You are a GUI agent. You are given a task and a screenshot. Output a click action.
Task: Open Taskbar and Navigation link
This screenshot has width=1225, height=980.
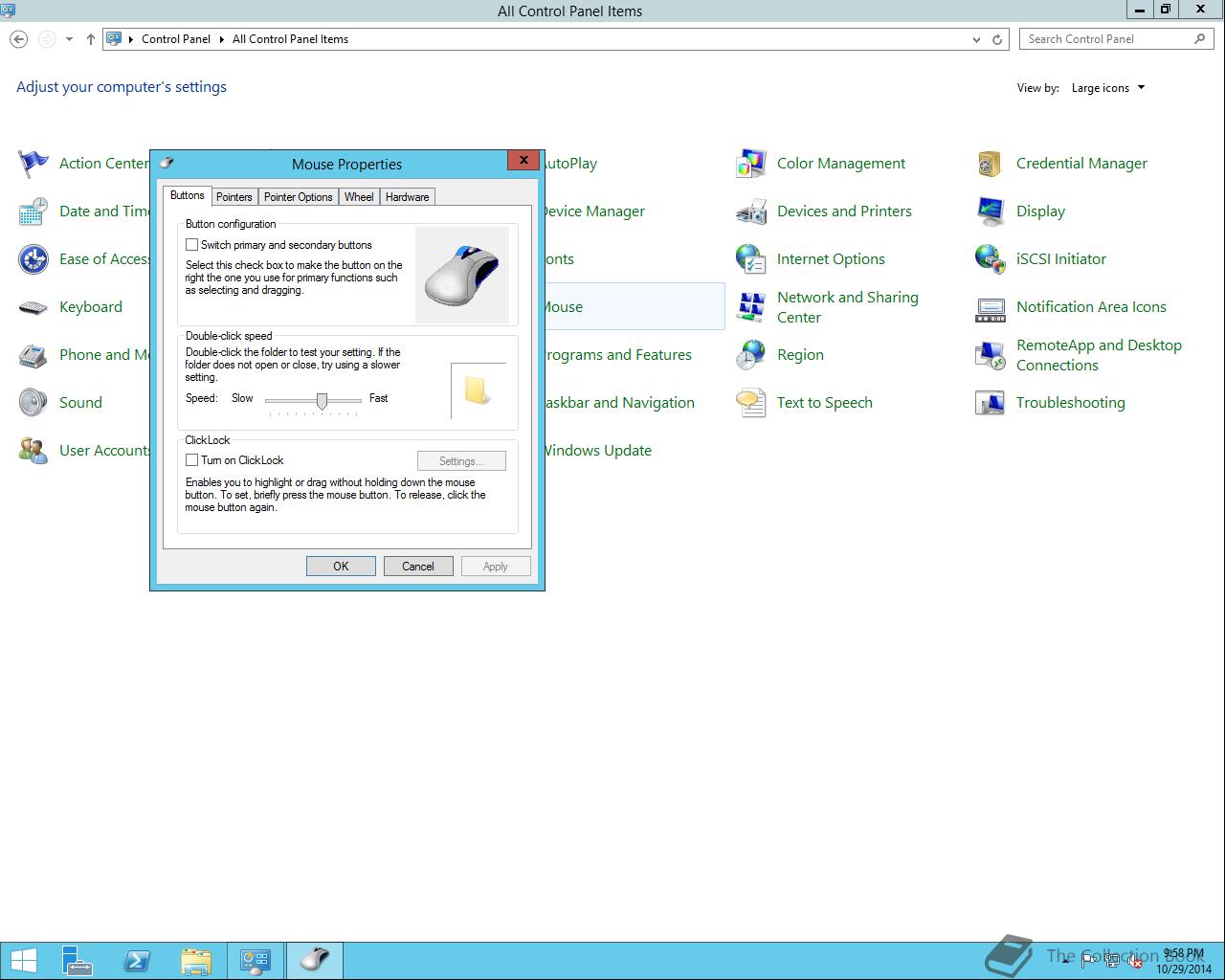click(620, 403)
